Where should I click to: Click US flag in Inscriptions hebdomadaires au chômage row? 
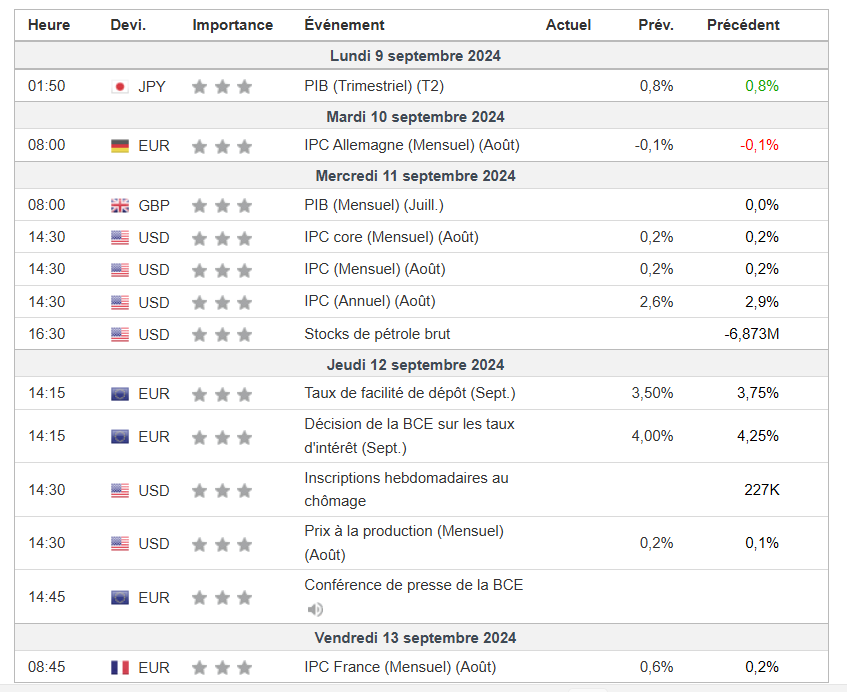click(120, 491)
